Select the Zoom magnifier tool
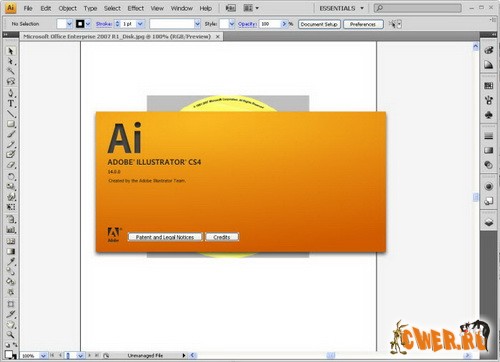 point(11,335)
